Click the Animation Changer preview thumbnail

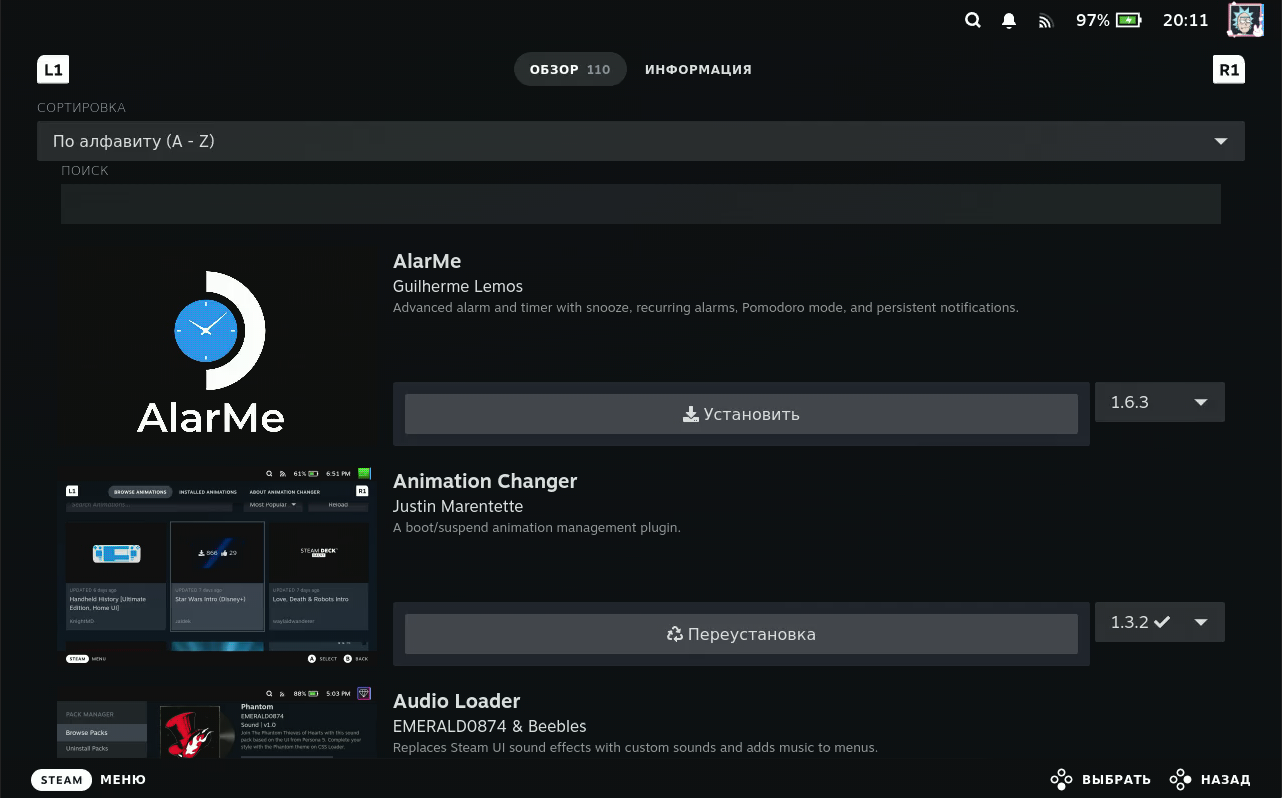(217, 566)
